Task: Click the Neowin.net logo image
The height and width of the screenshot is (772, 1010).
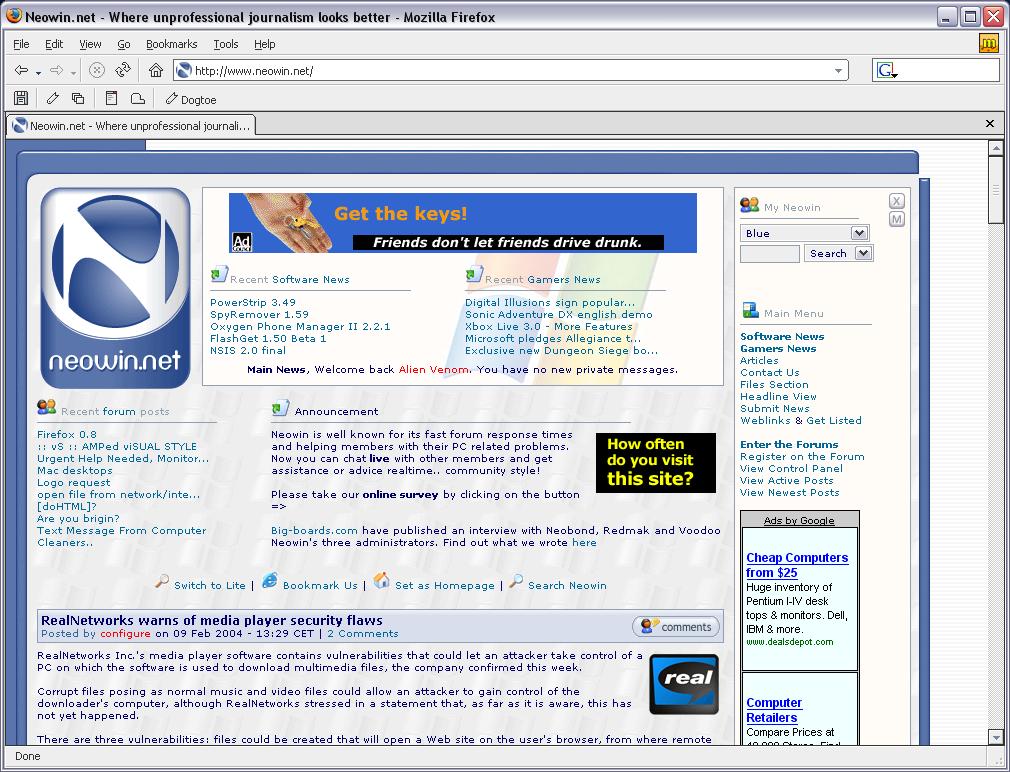Action: pos(115,288)
